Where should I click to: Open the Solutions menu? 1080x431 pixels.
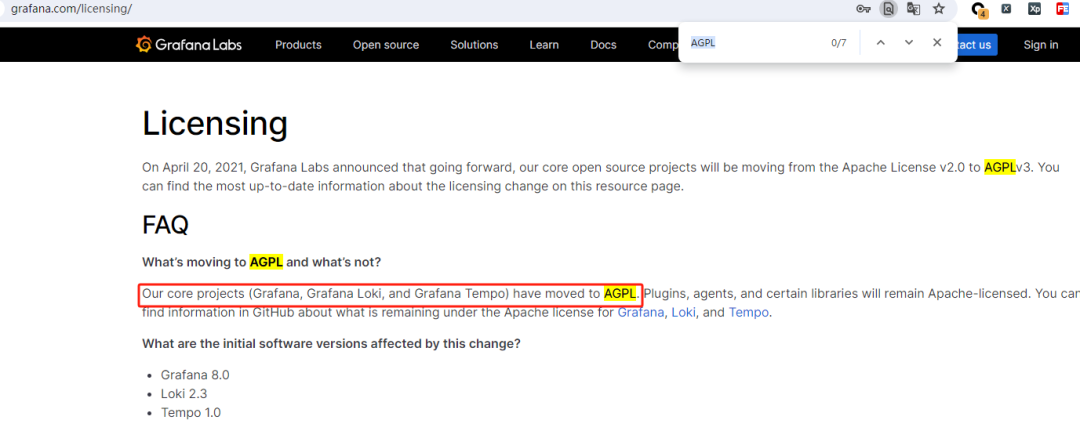[474, 45]
